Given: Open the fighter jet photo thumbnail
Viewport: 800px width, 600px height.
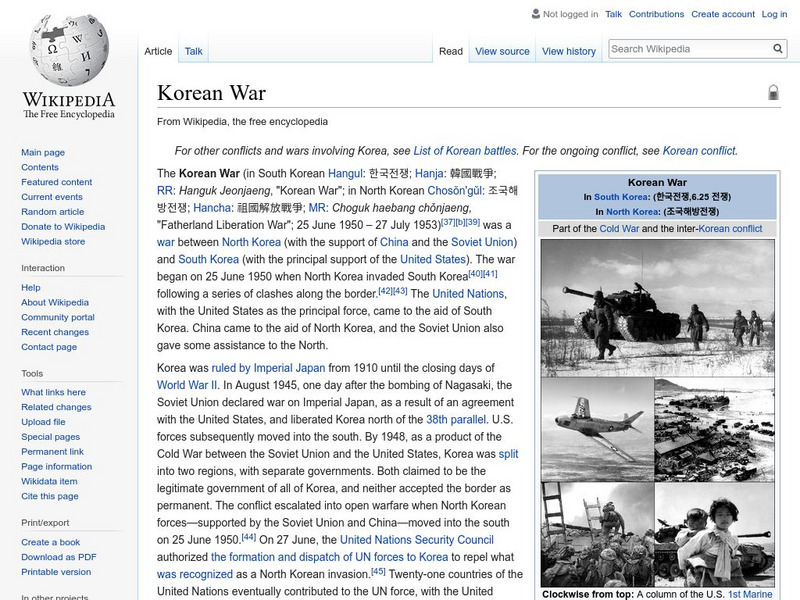Looking at the screenshot, I should 597,428.
